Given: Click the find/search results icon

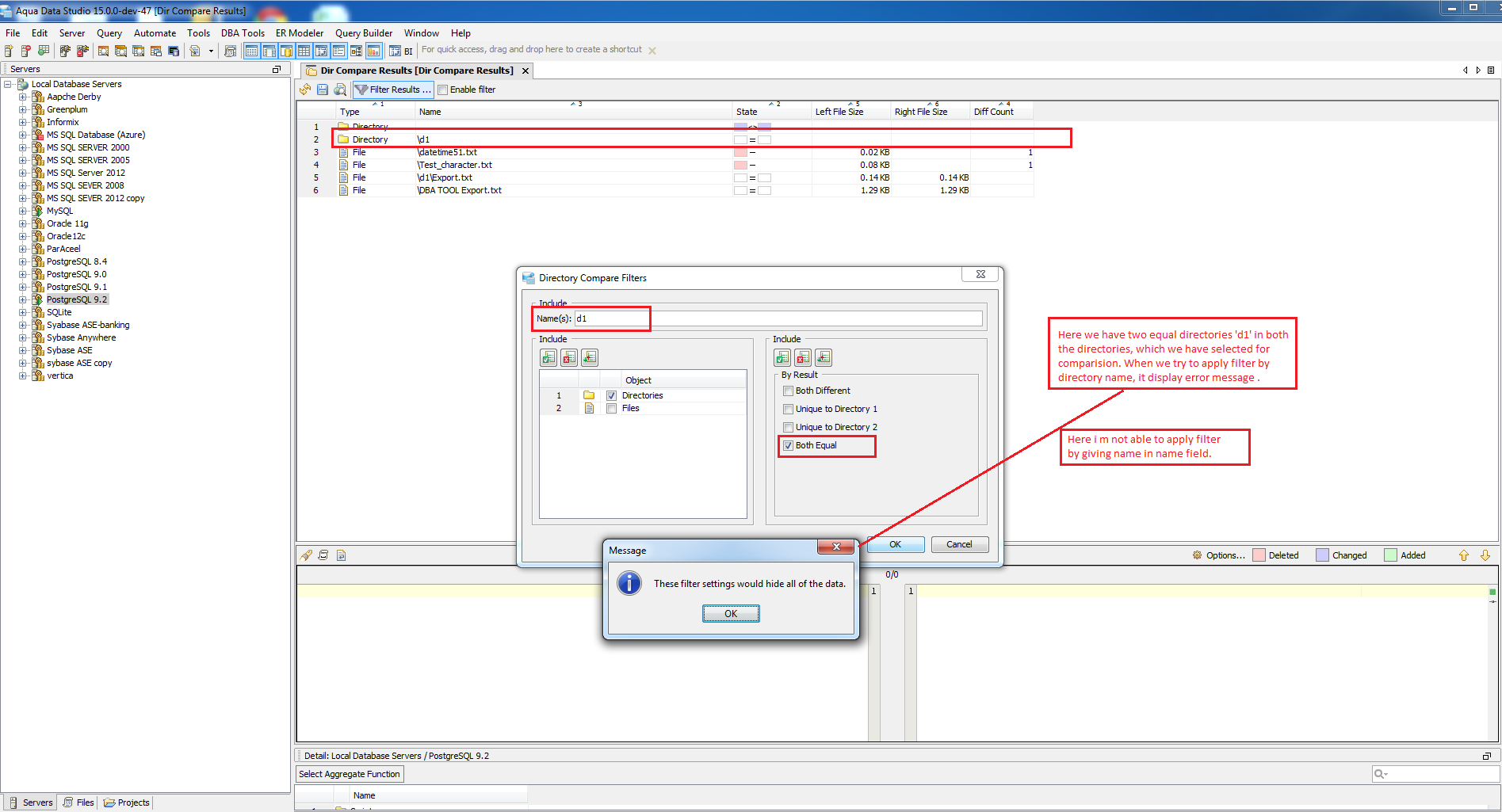Looking at the screenshot, I should click(340, 90).
